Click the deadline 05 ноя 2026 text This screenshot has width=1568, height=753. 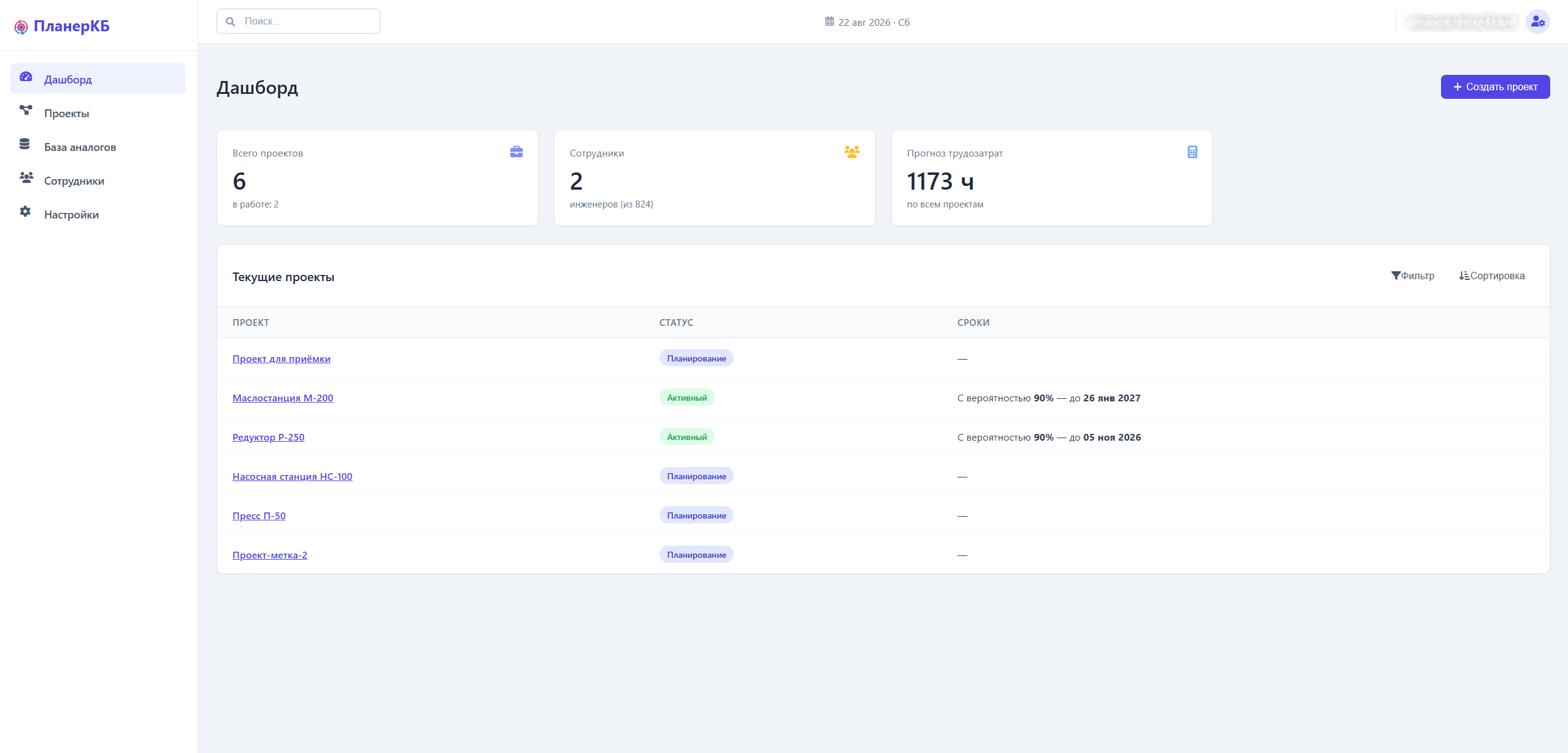tap(1112, 437)
